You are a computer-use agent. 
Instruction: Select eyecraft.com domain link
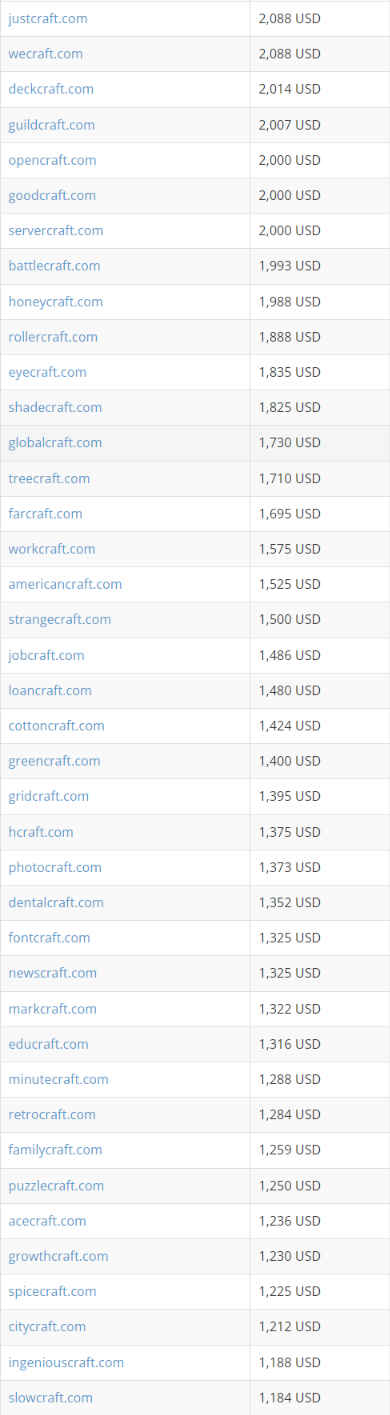[x=47, y=372]
